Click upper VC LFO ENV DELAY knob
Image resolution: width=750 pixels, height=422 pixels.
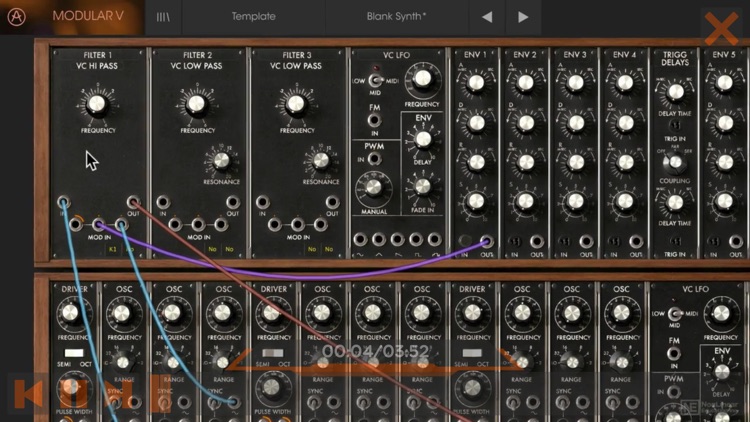pyautogui.click(x=423, y=139)
